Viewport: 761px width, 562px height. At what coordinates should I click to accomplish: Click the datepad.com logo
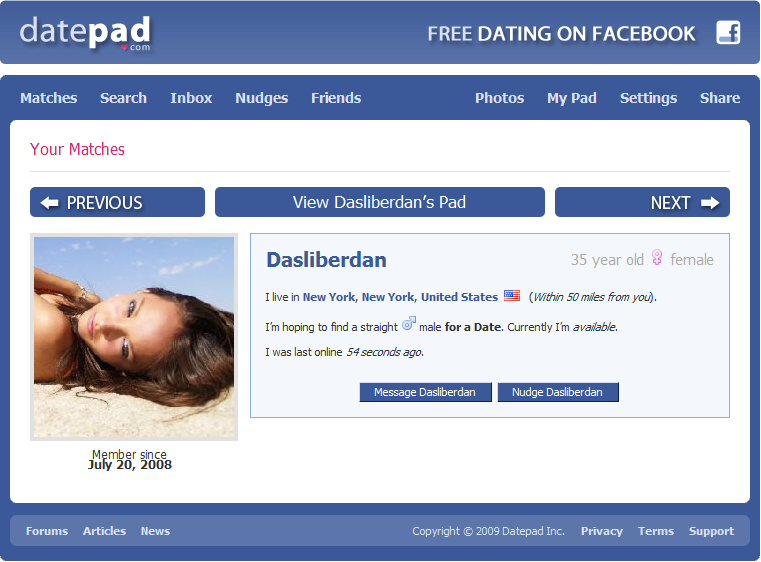85,33
